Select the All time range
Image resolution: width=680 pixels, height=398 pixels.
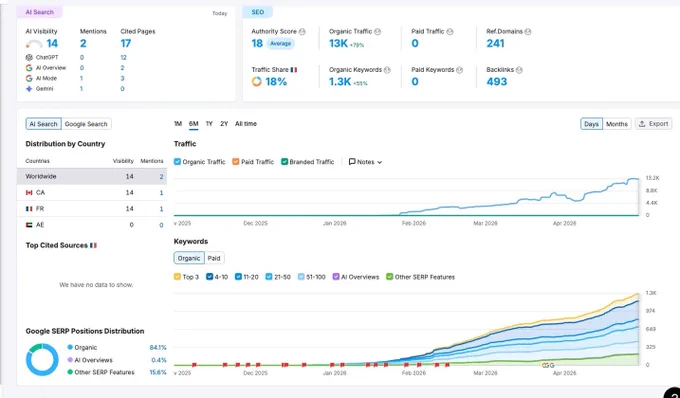tap(246, 124)
